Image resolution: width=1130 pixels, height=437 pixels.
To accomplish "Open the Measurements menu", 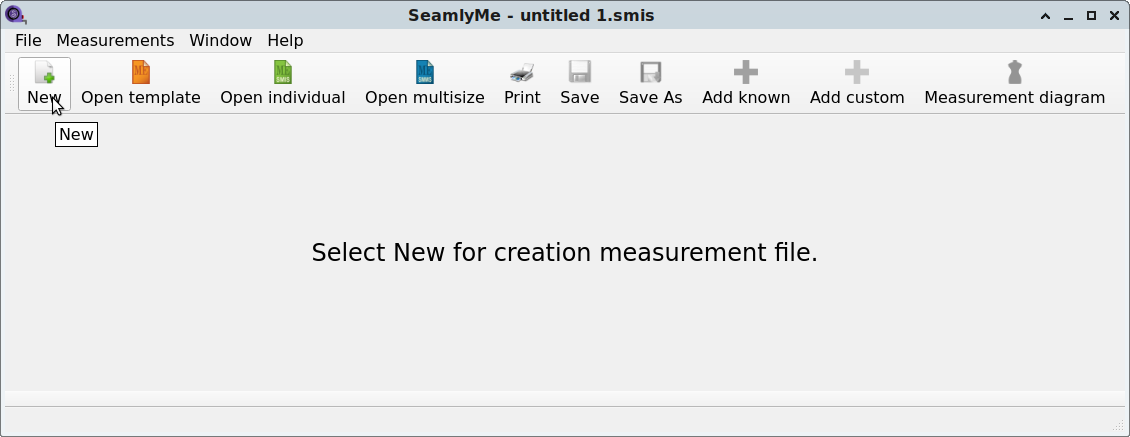I will (115, 40).
